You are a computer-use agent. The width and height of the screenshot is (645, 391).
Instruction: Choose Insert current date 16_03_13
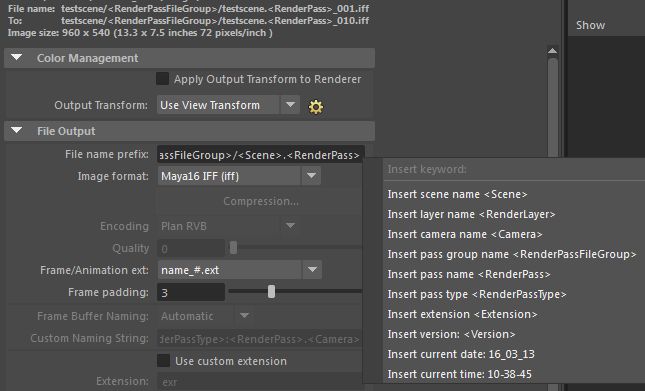click(461, 354)
